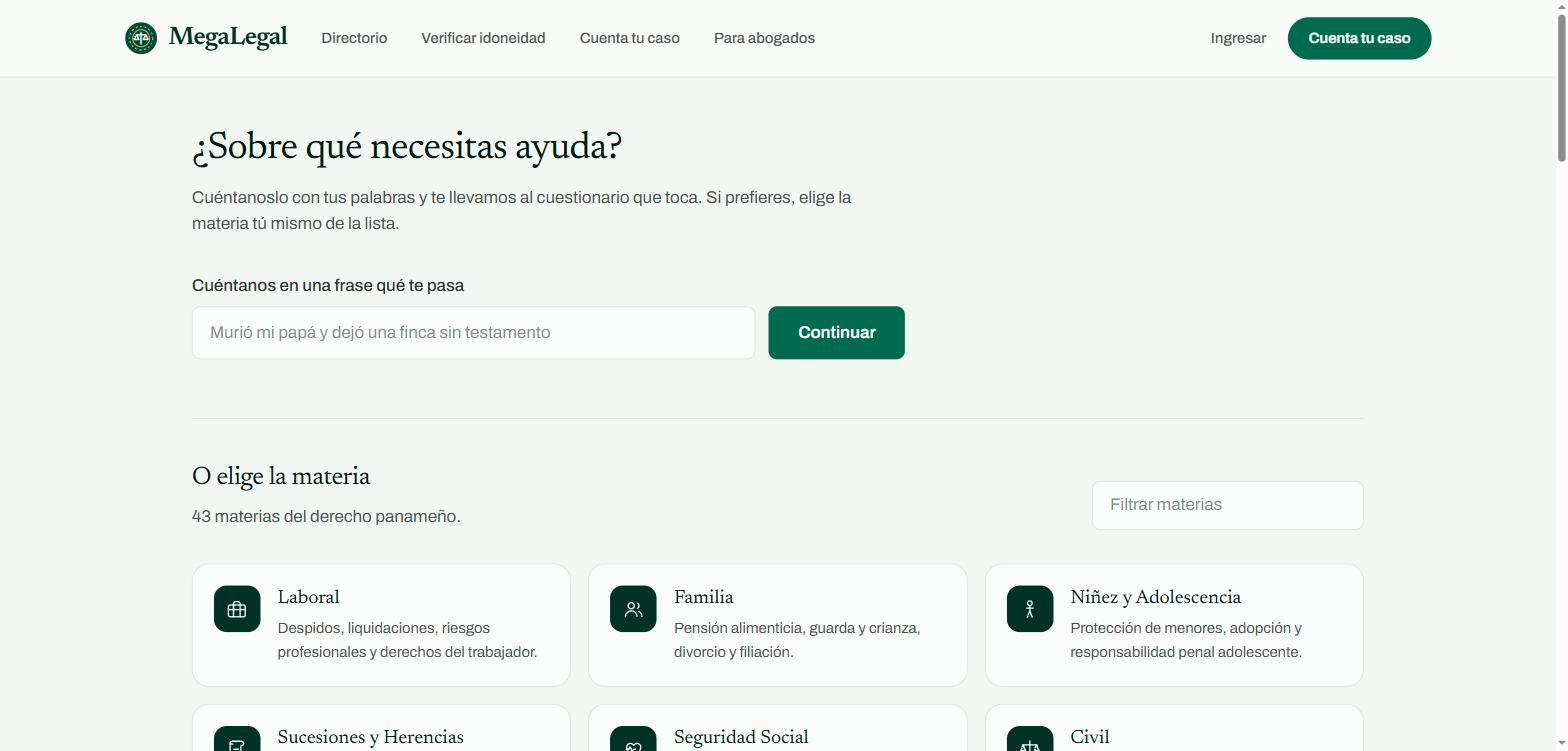This screenshot has height=751, width=1568.
Task: Focus the case description text field
Action: pos(473,332)
